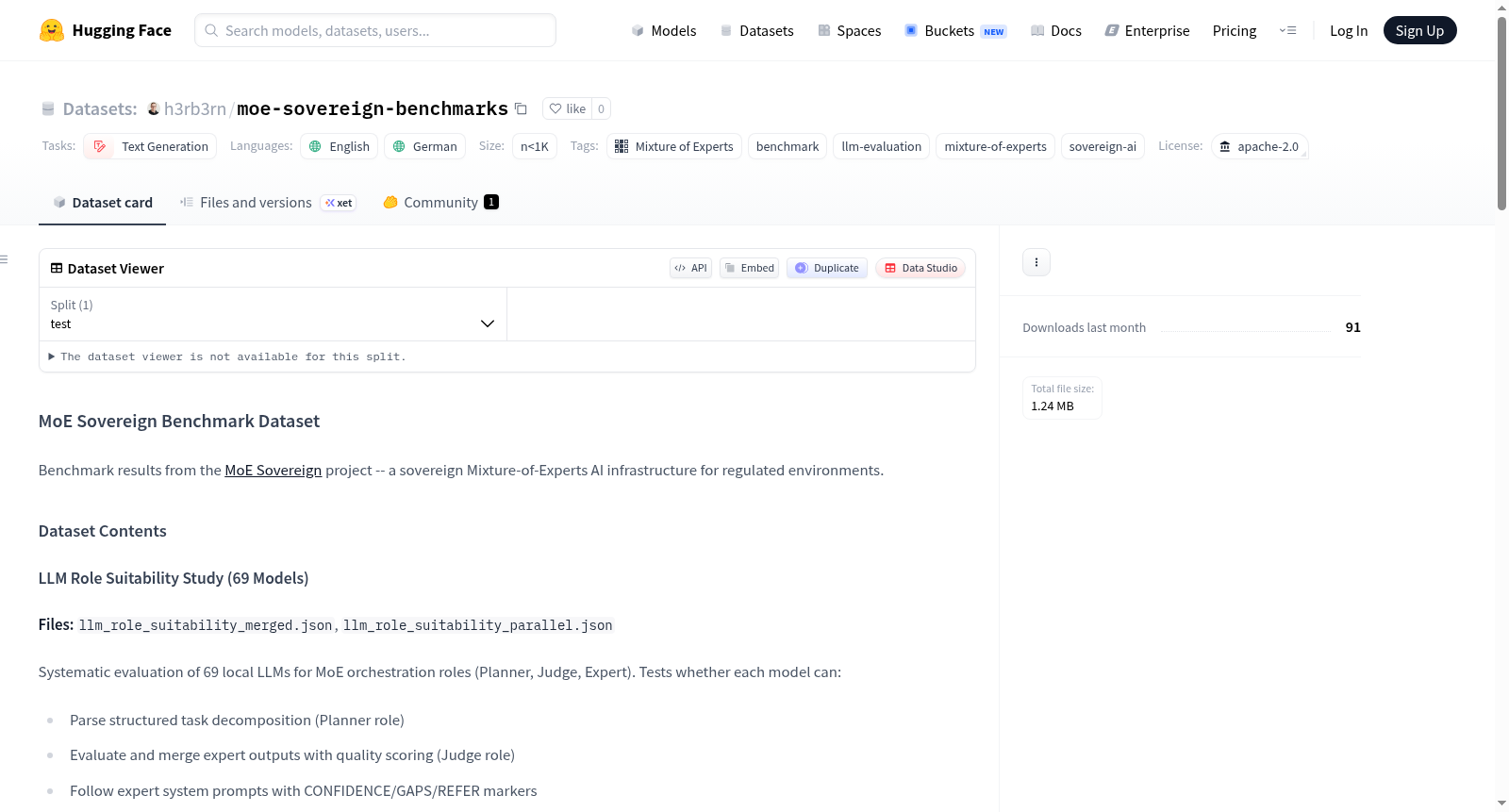Viewport: 1509px width, 812px height.
Task: Click the MoE Sovereign Benchmark Dataset heading
Action: pos(179,421)
